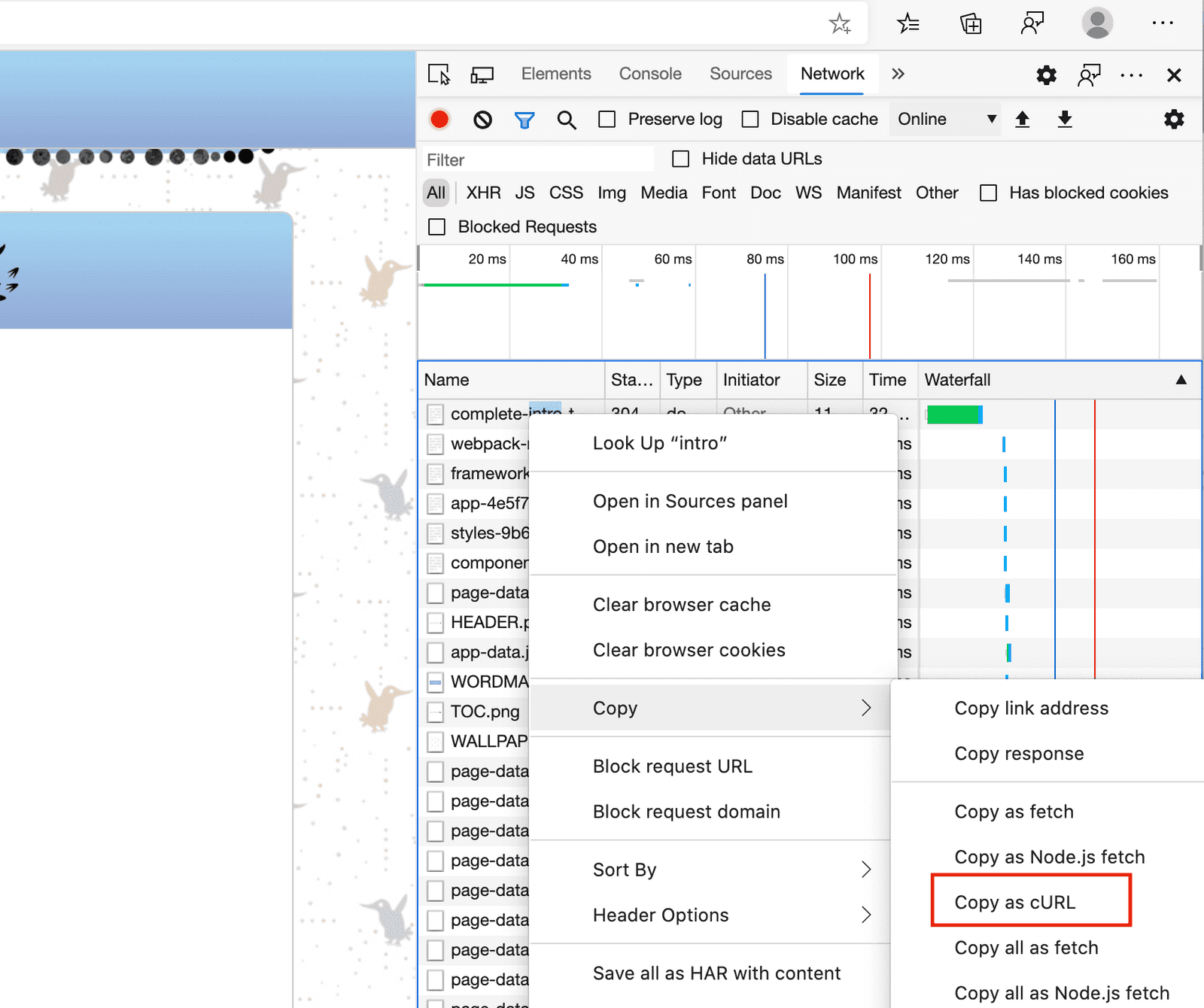Check the Disable cache option

750,119
